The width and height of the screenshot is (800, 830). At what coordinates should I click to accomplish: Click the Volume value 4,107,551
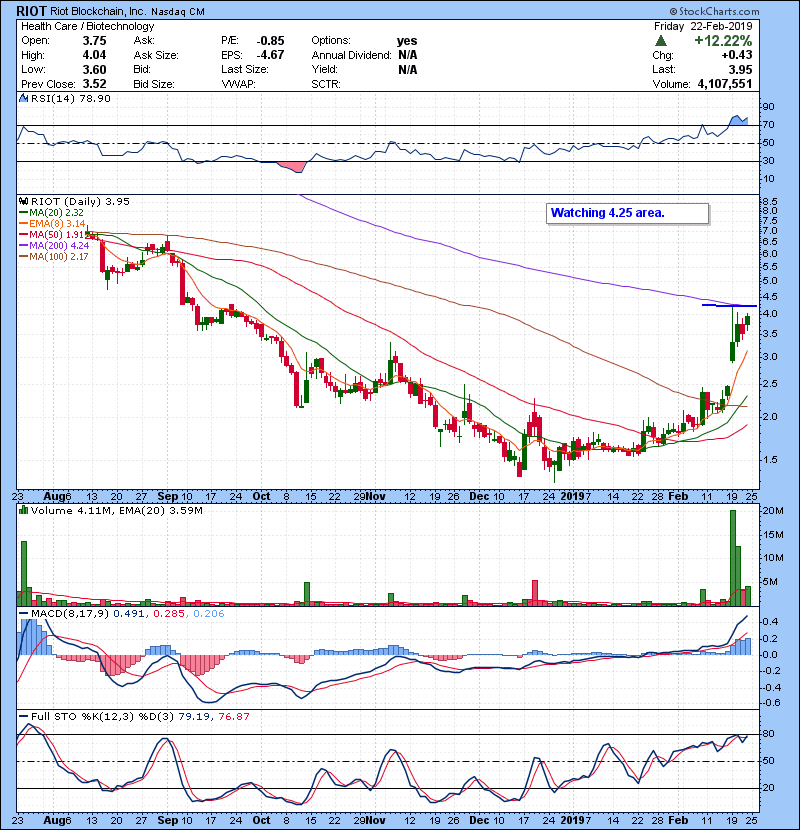pyautogui.click(x=725, y=84)
